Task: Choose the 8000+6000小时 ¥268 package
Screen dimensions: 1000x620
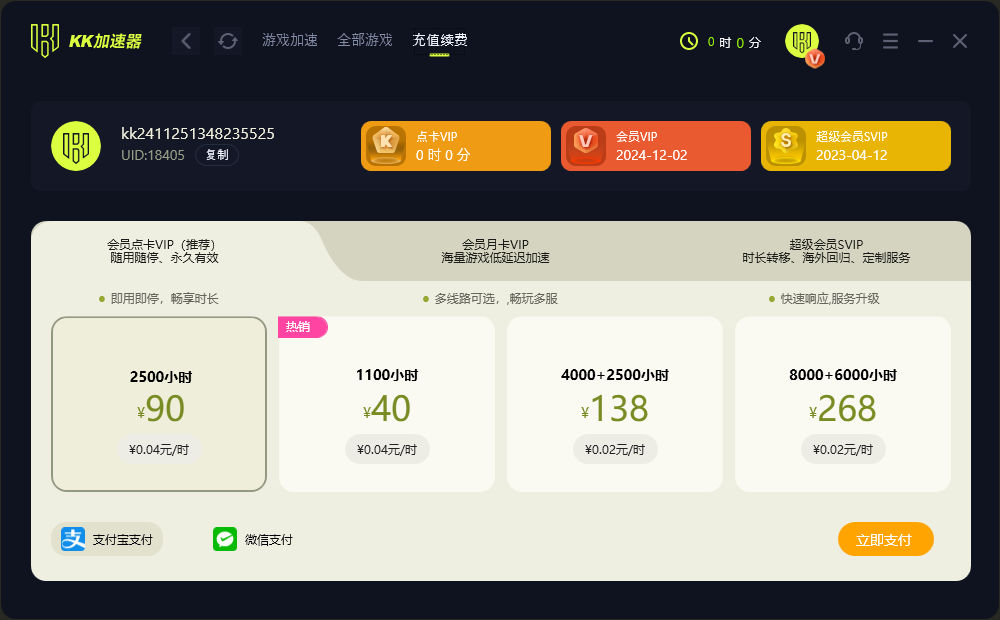Action: [843, 404]
